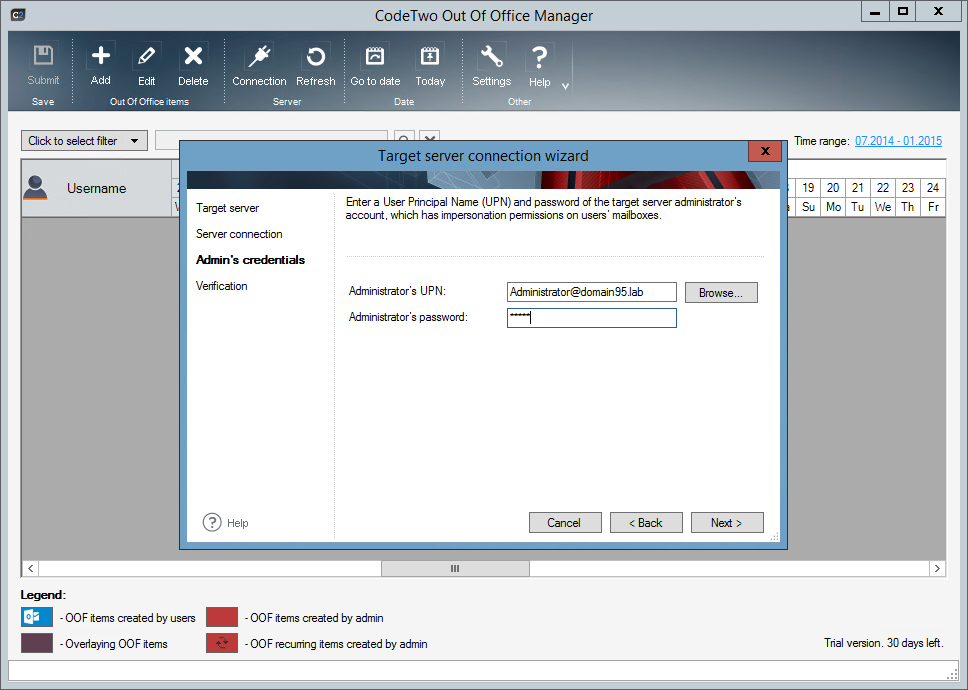The width and height of the screenshot is (968, 690).
Task: Click the Administrator's UPN field
Action: (x=591, y=292)
